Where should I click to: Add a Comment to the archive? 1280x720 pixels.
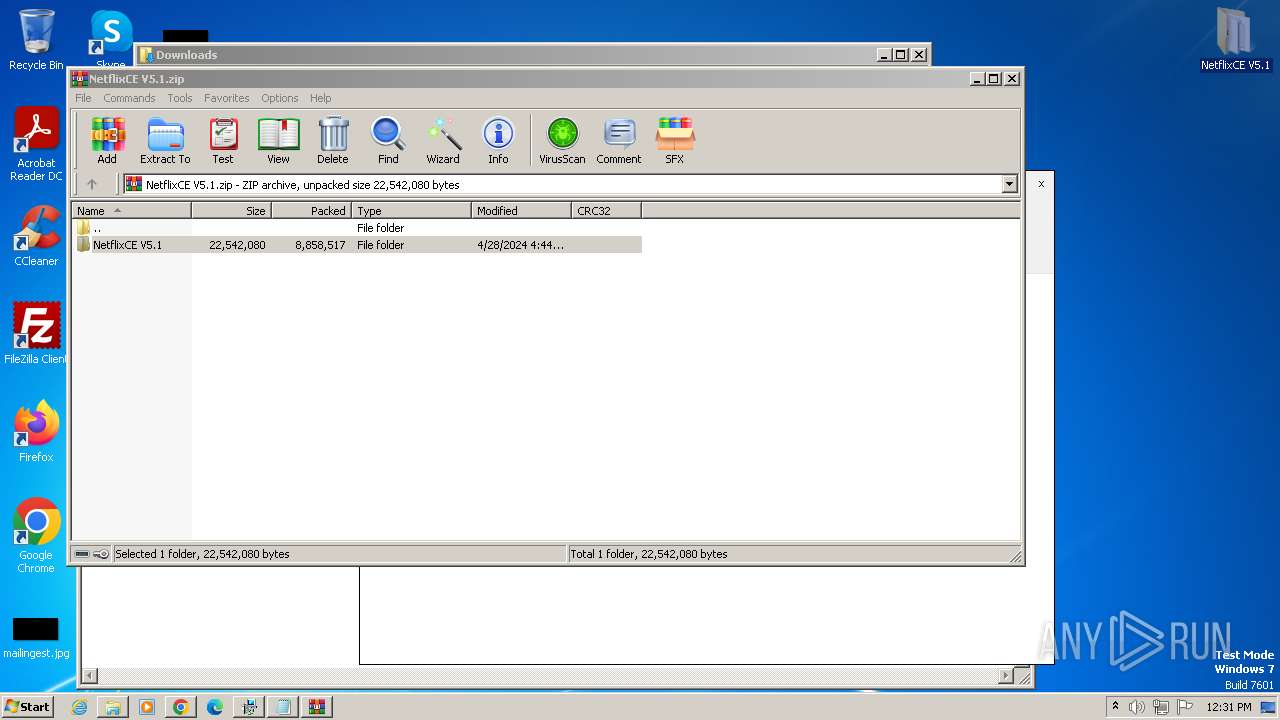click(619, 140)
